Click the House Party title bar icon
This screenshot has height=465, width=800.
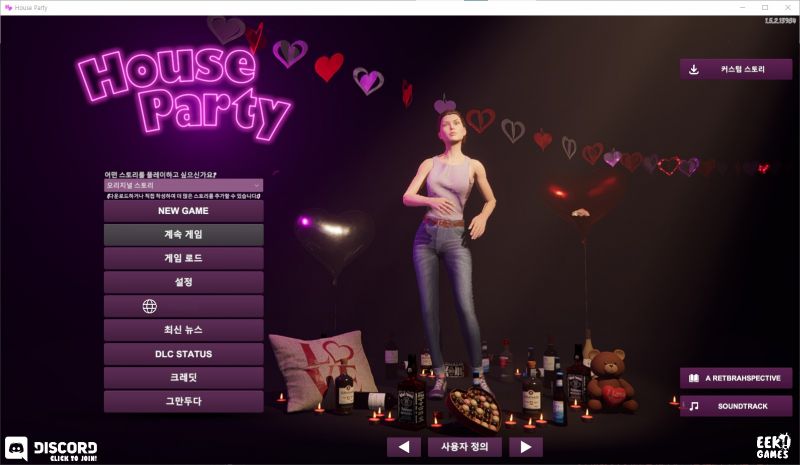pyautogui.click(x=8, y=7)
